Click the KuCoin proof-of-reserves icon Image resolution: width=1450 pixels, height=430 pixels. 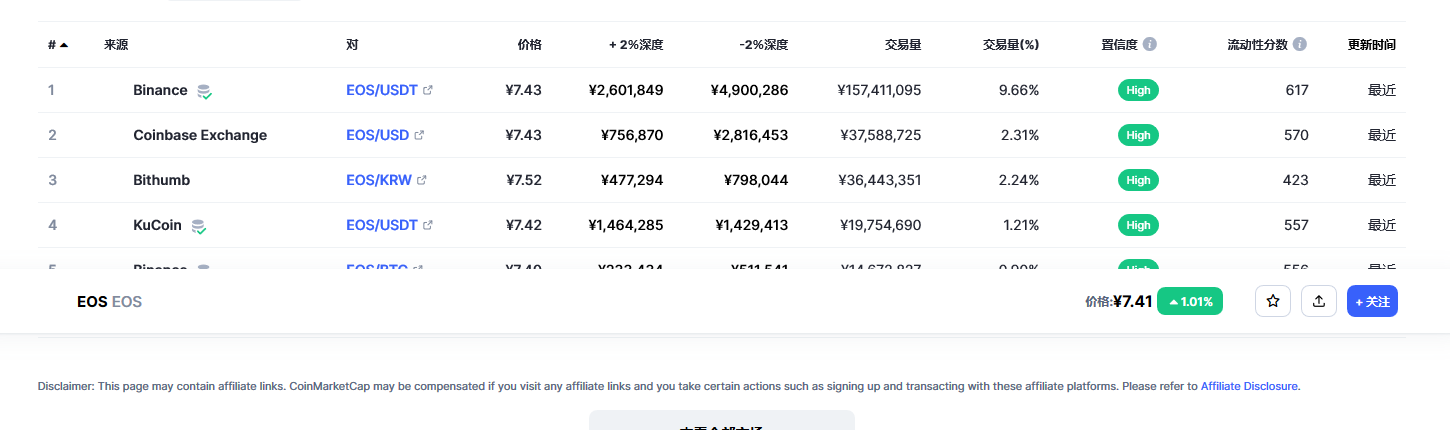click(199, 226)
